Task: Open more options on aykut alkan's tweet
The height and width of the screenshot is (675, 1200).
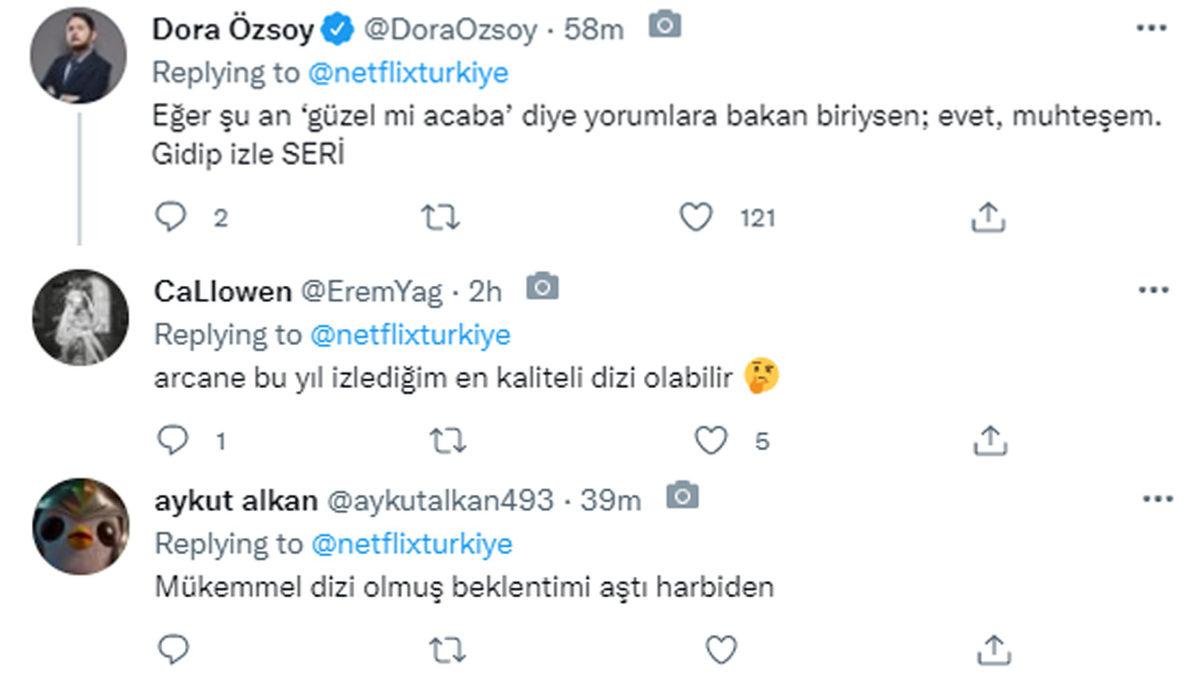Action: click(x=1153, y=497)
